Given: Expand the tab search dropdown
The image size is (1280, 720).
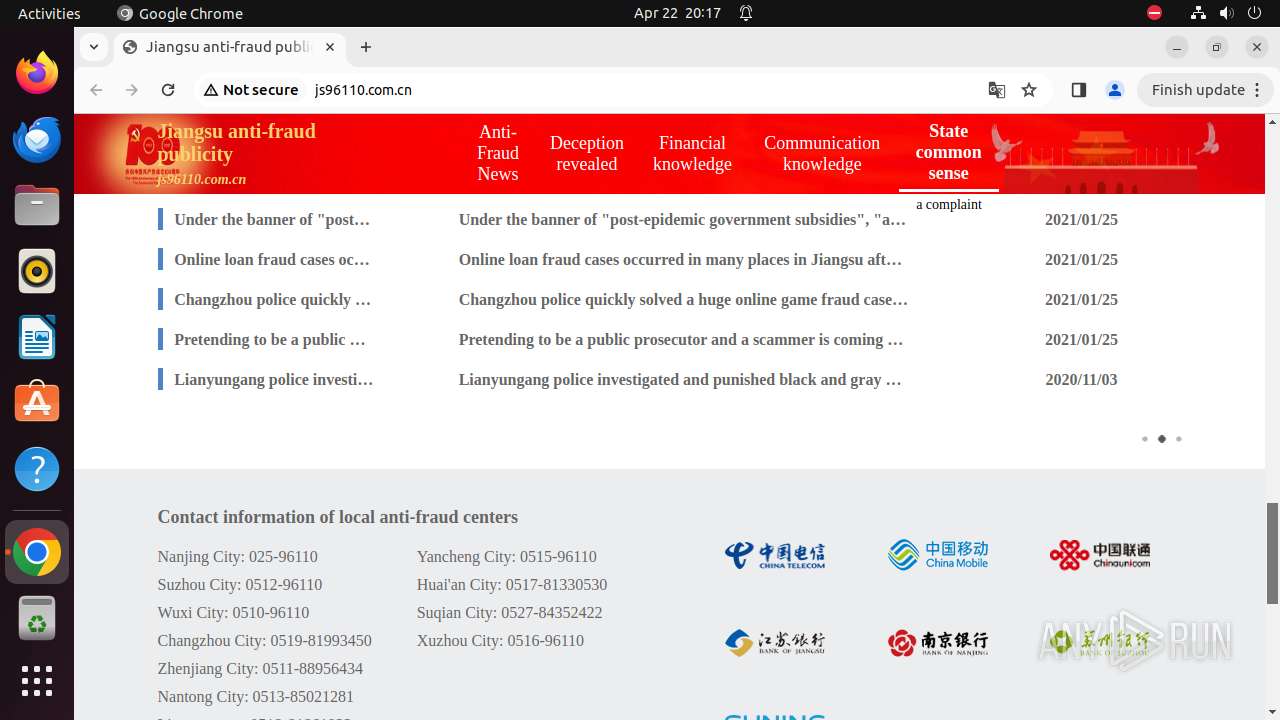Looking at the screenshot, I should point(93,47).
